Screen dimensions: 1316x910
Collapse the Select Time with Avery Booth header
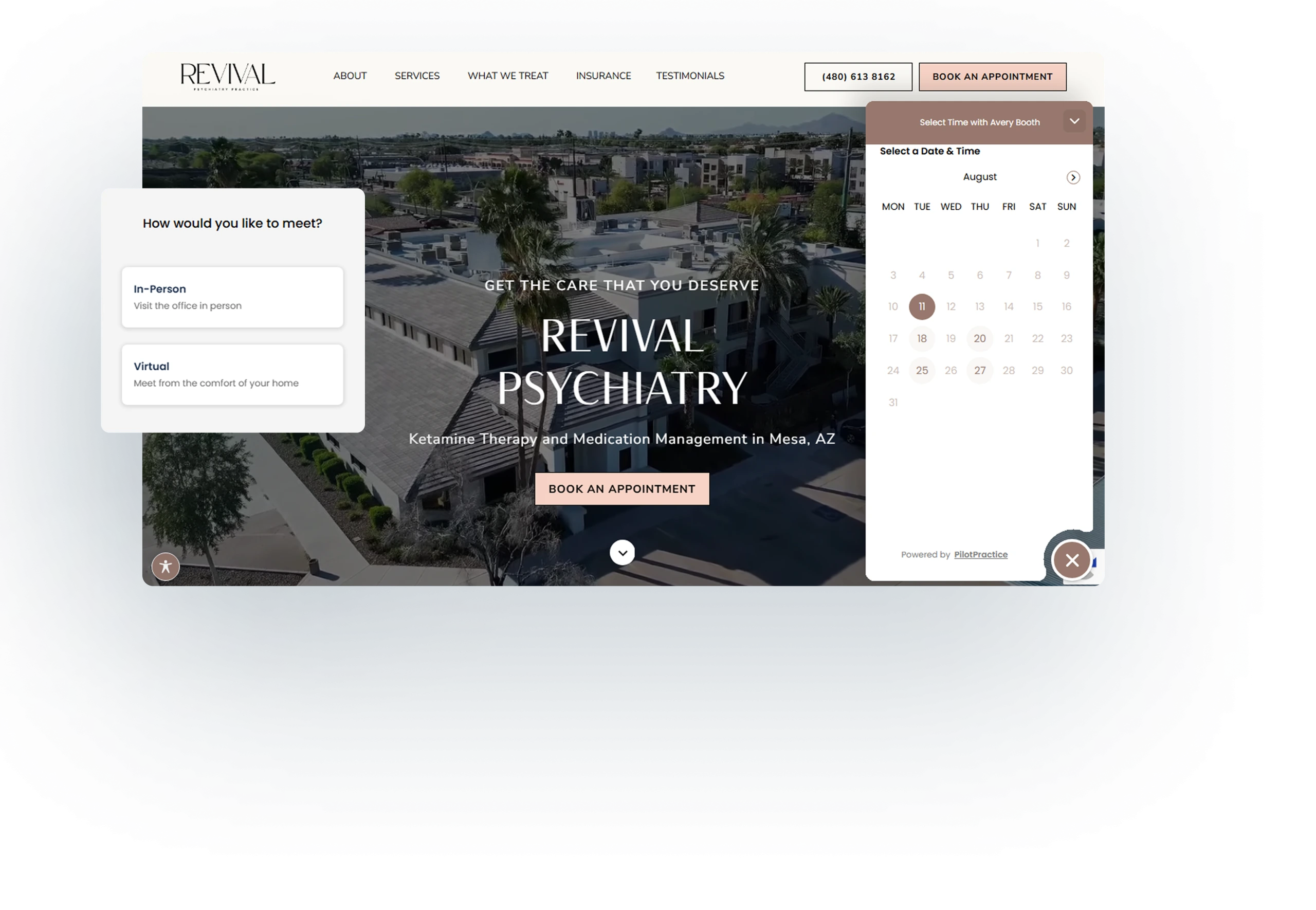click(x=1074, y=121)
